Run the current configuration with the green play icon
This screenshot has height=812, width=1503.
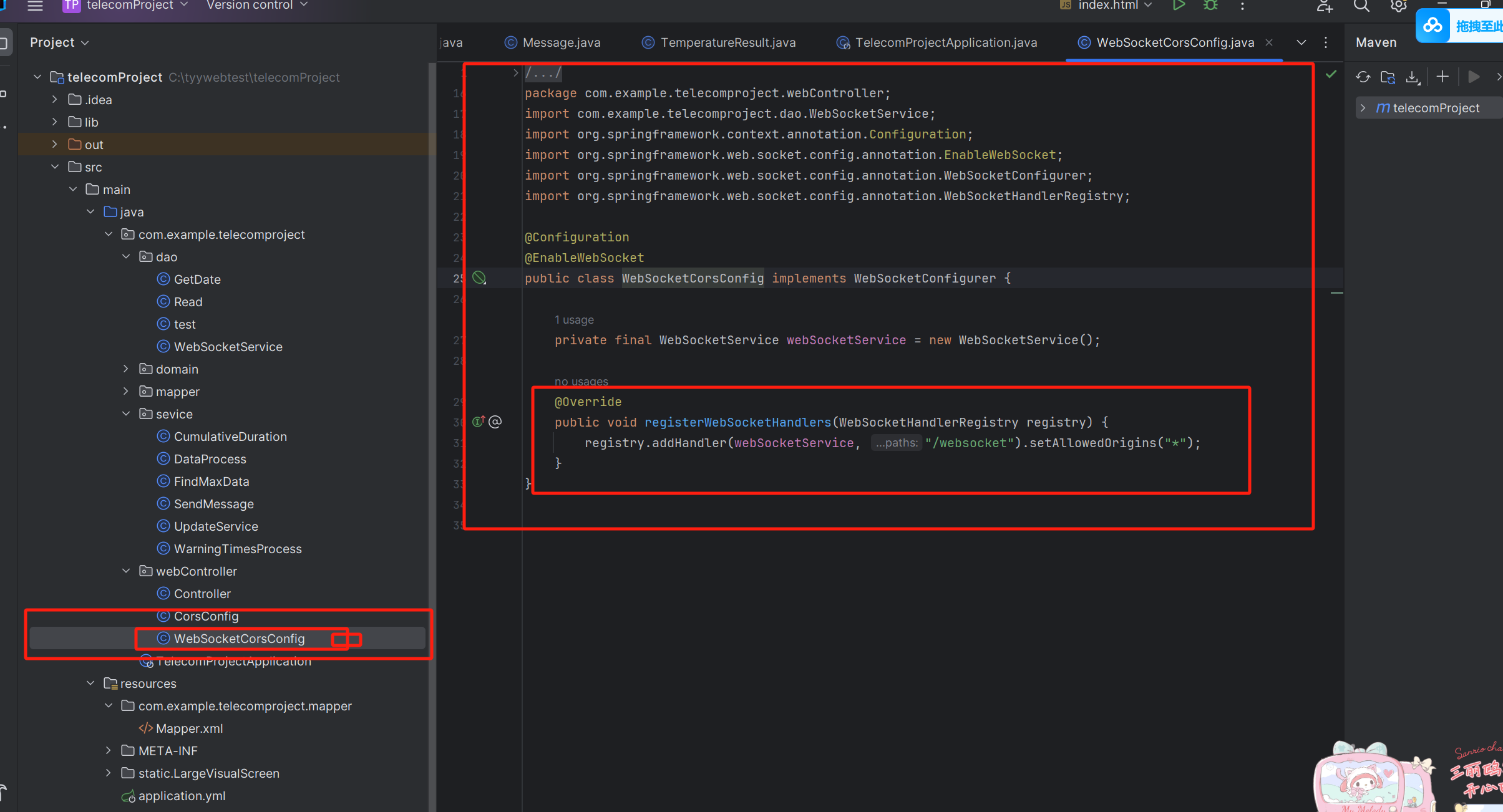click(1179, 6)
